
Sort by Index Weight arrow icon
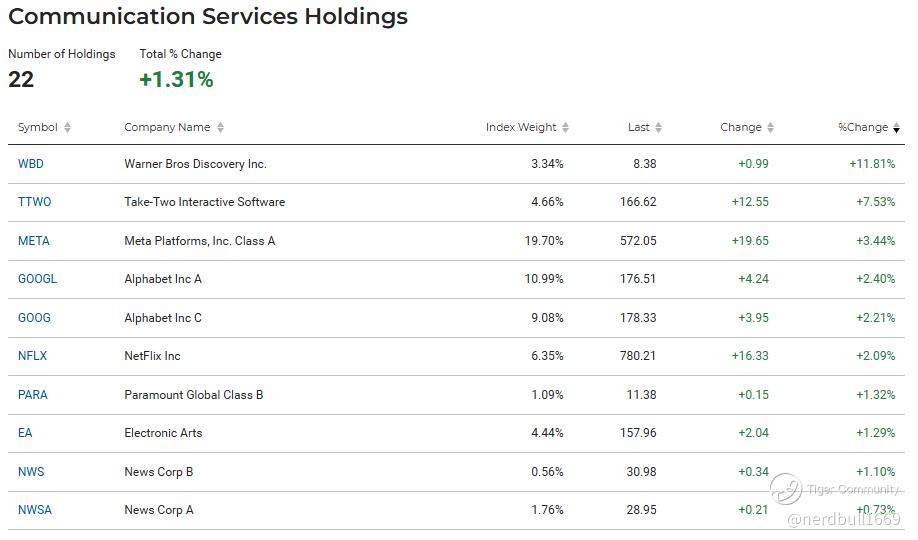tap(566, 128)
